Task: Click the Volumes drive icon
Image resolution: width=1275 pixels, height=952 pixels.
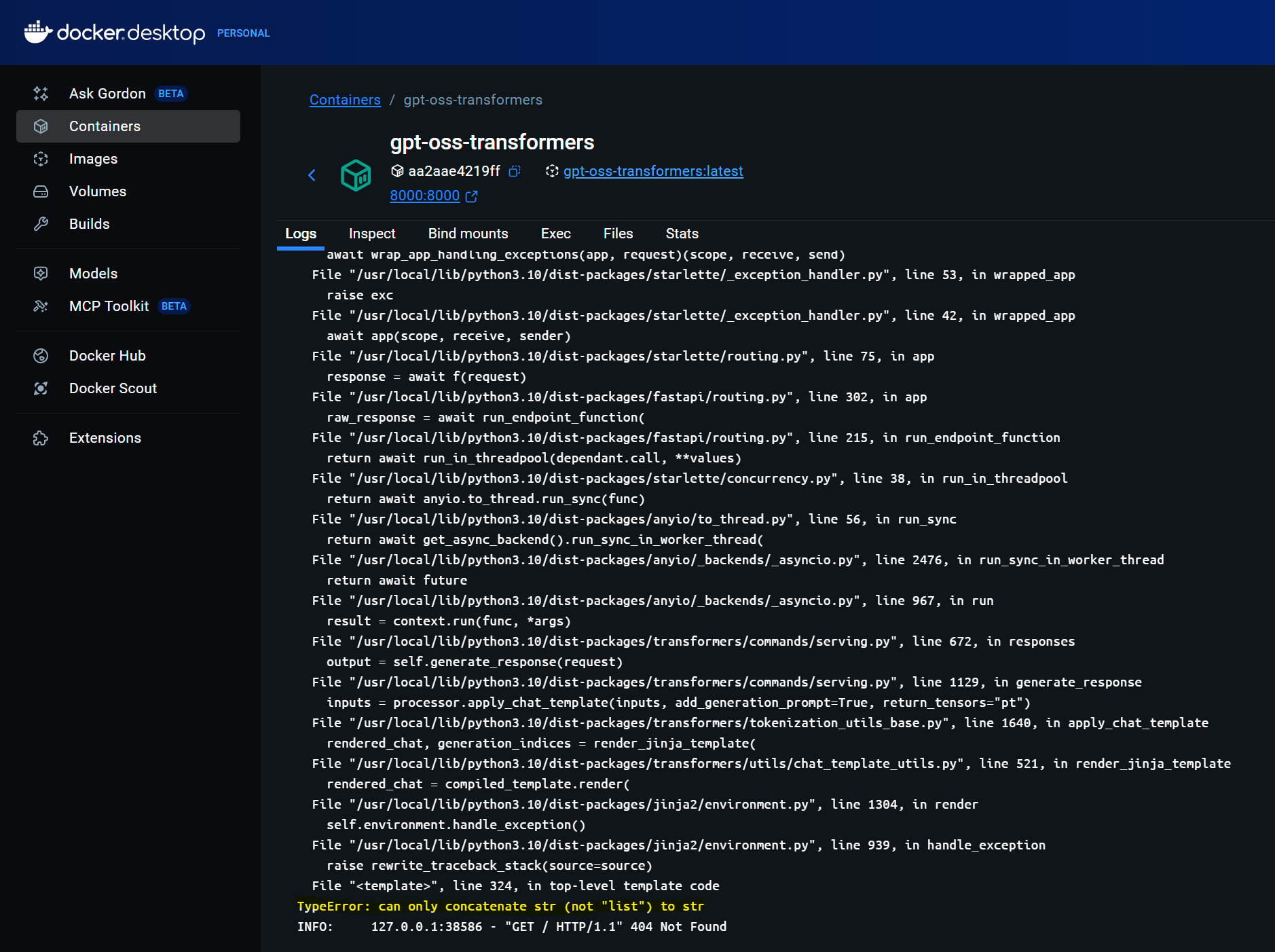Action: click(x=41, y=191)
